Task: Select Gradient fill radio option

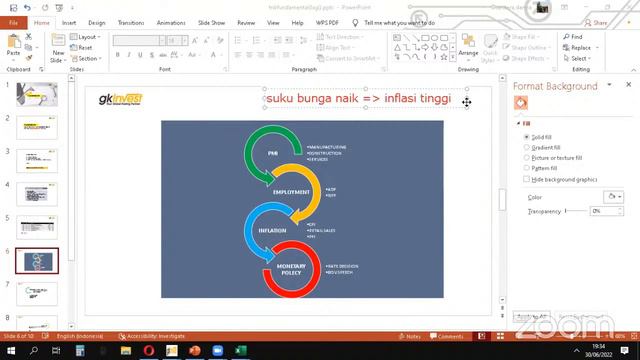Action: tap(527, 147)
